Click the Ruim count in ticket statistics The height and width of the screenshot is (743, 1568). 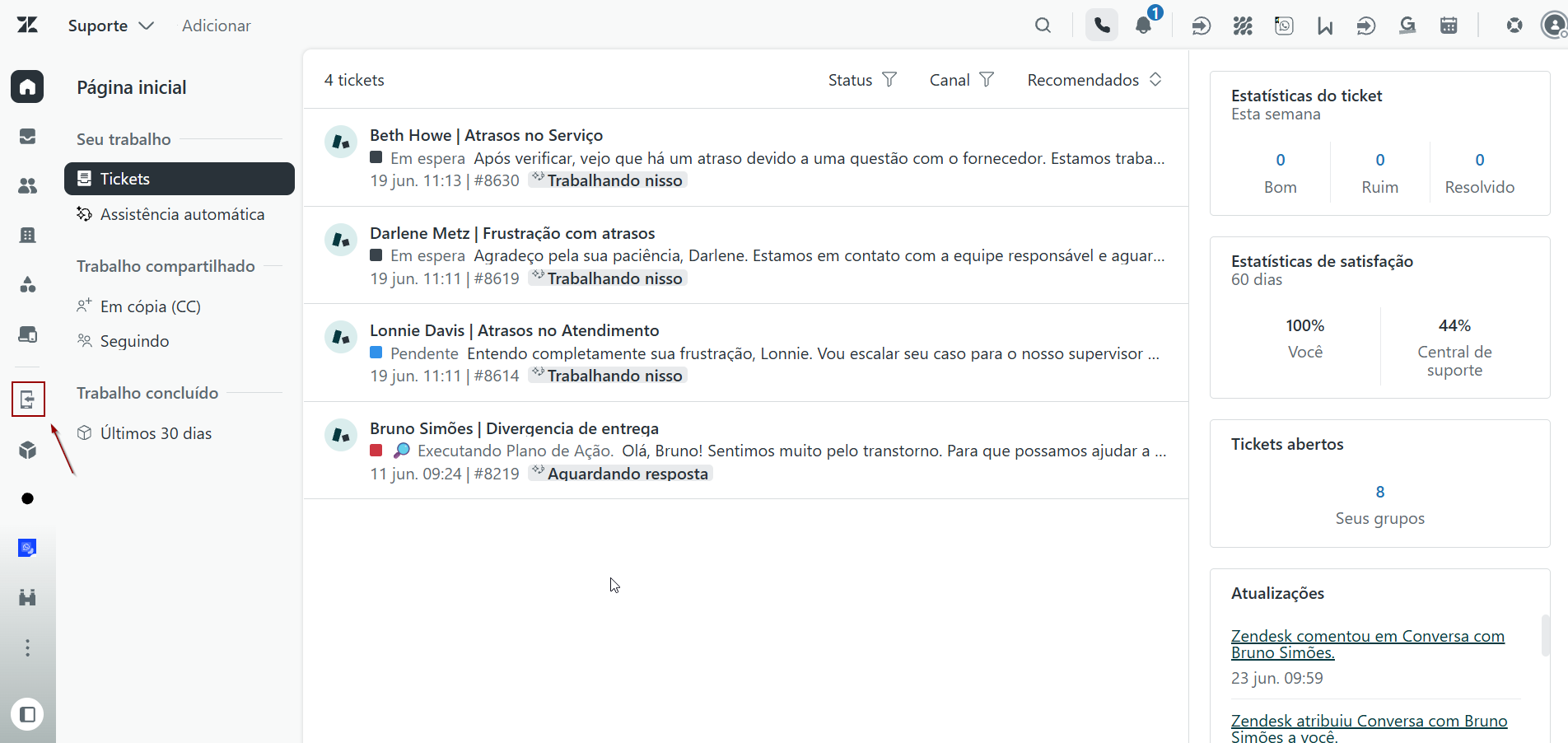[1380, 160]
